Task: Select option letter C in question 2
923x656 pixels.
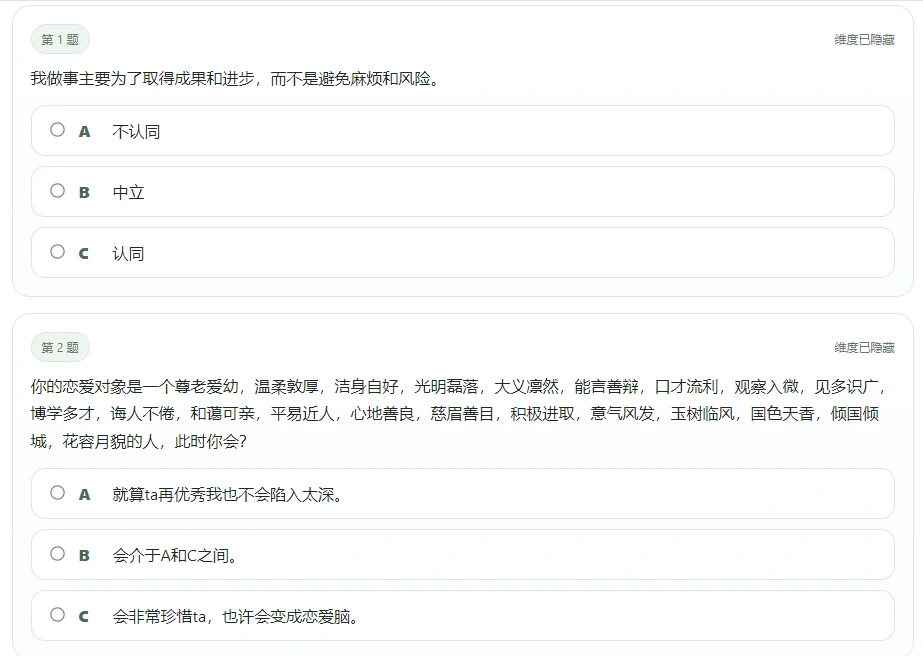Action: (84, 616)
